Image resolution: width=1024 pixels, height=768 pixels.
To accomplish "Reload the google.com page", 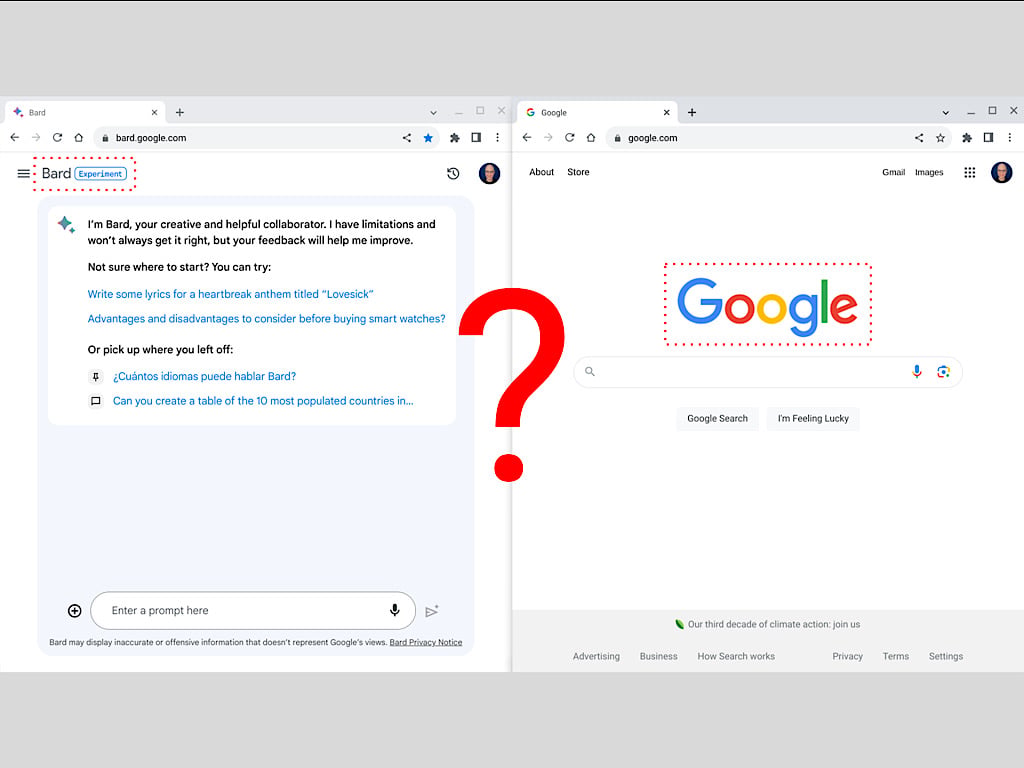I will tap(569, 138).
